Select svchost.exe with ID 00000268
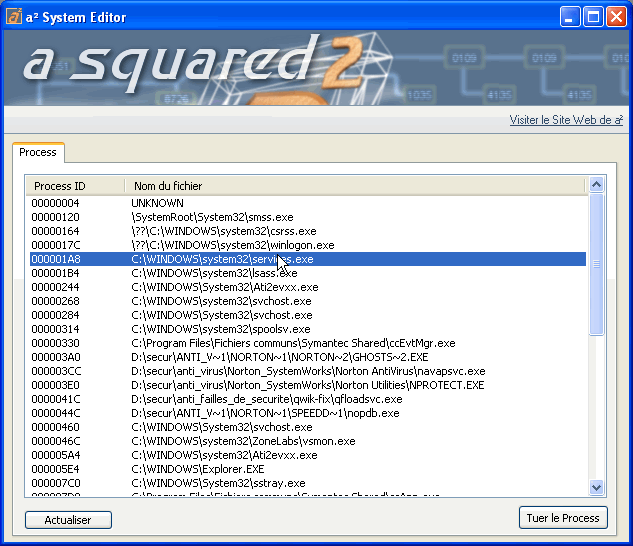Screen dimensions: 633x546 [308, 301]
